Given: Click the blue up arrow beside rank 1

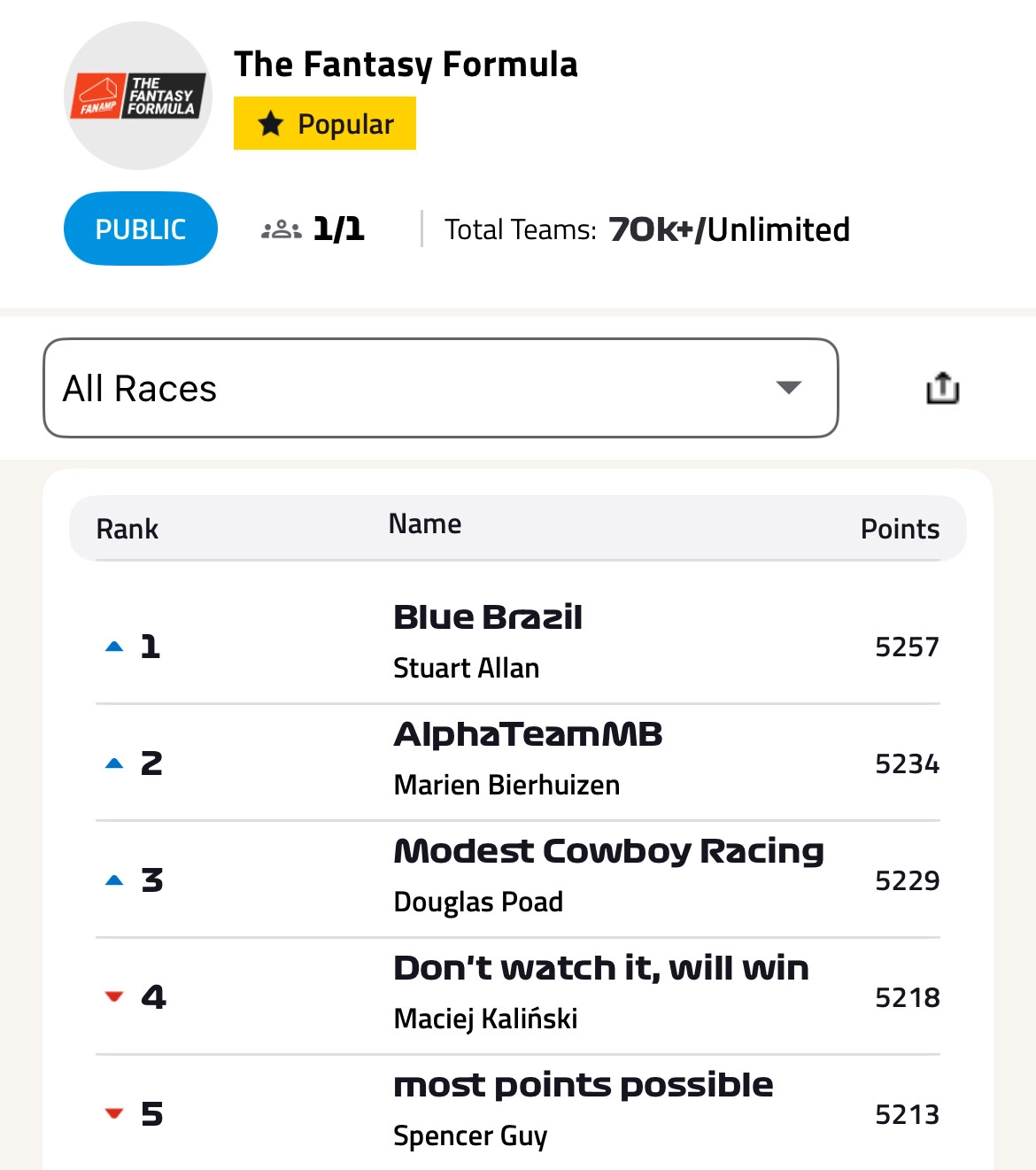Looking at the screenshot, I should click(113, 646).
